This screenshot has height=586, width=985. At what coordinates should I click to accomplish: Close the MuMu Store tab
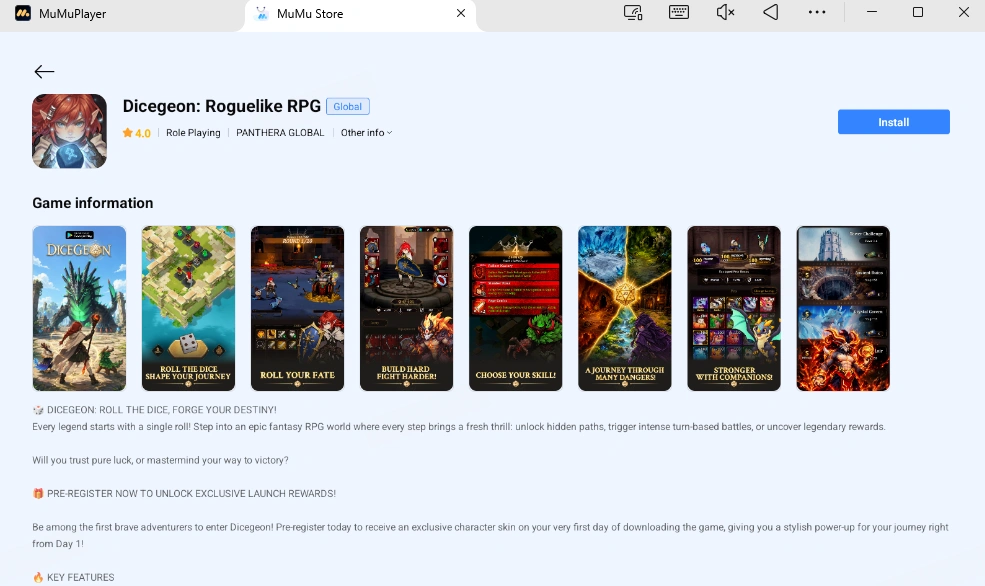(460, 13)
